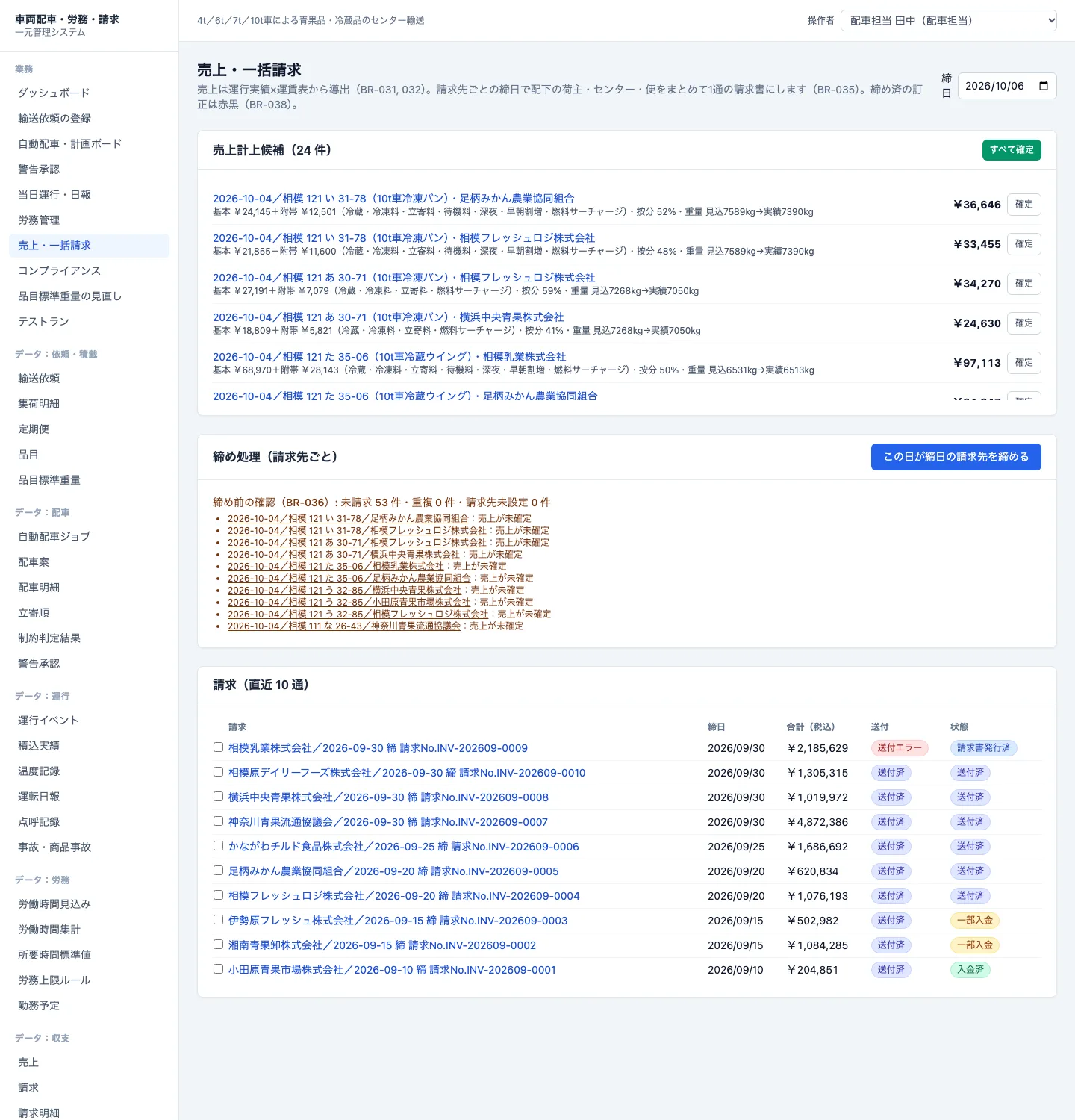Open the 相模 121 た 35-06 相模乳業 candidate link

(x=390, y=357)
